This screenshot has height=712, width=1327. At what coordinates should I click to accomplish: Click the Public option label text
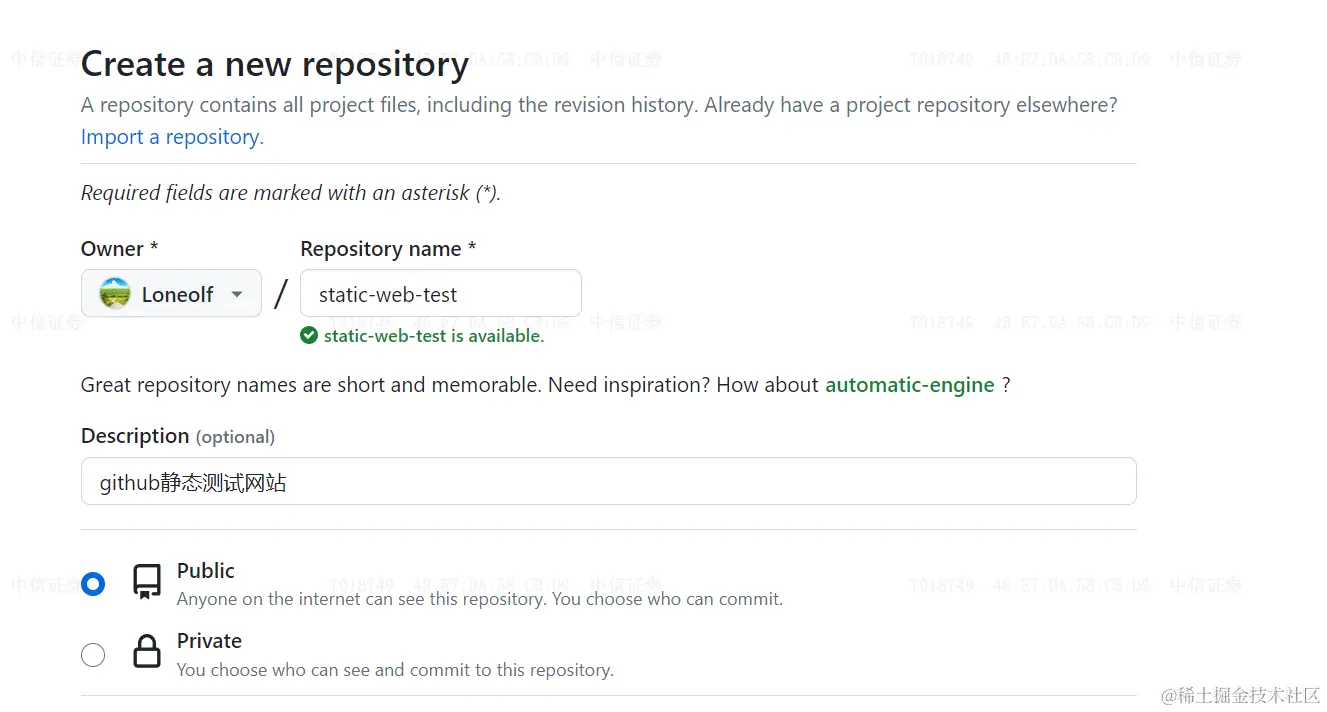click(x=205, y=571)
